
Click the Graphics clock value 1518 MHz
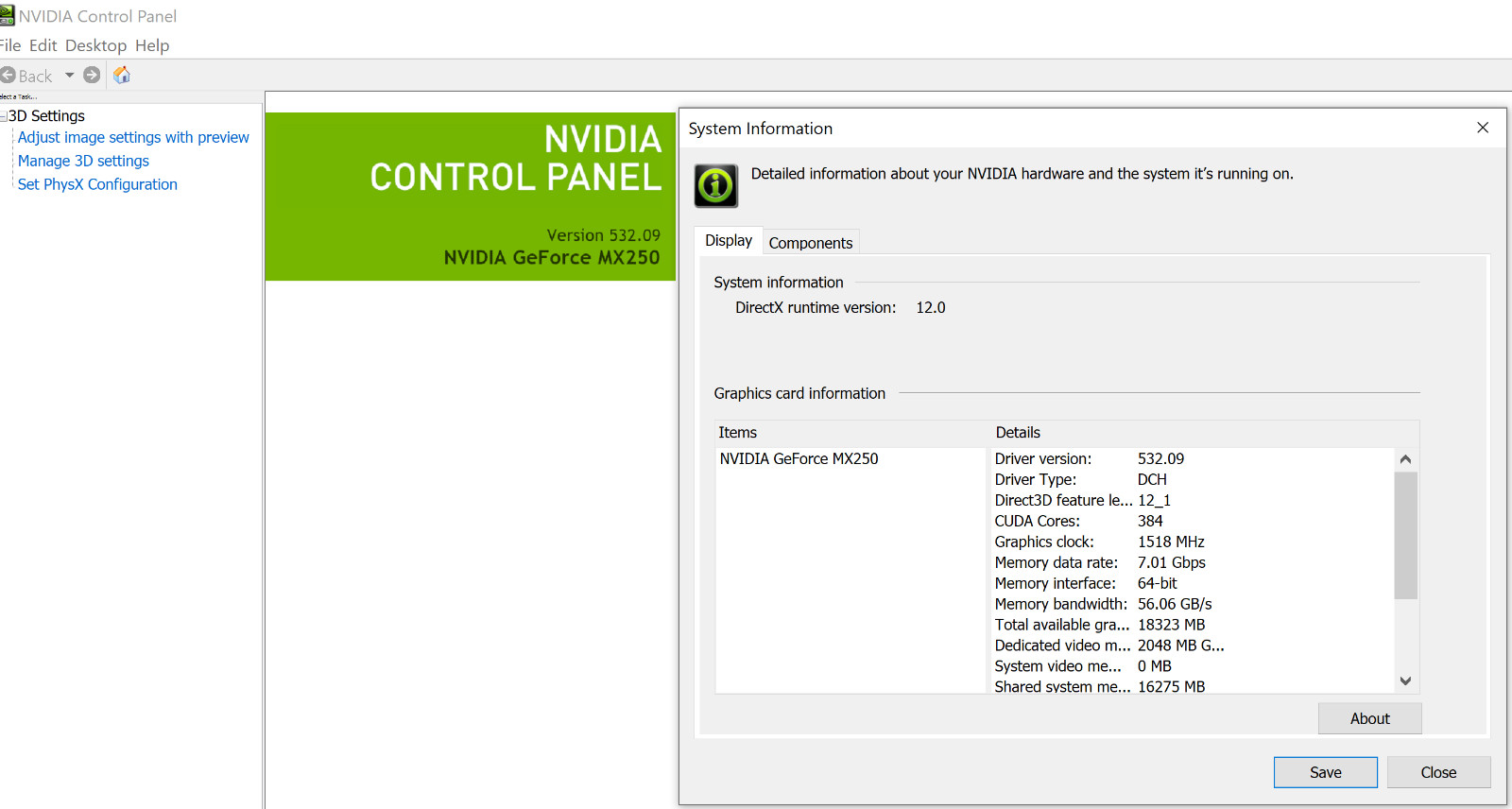tap(1171, 542)
